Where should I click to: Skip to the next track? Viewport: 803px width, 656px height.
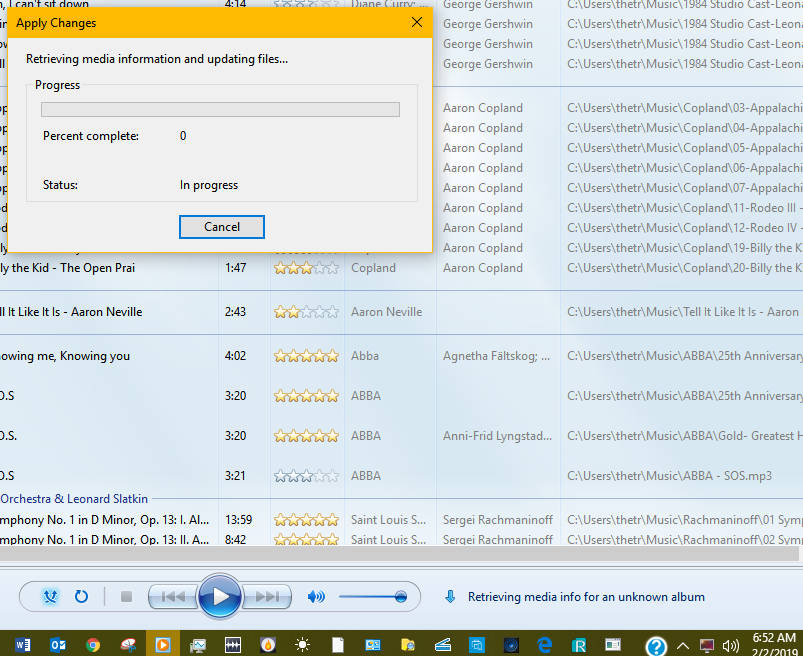(x=267, y=597)
